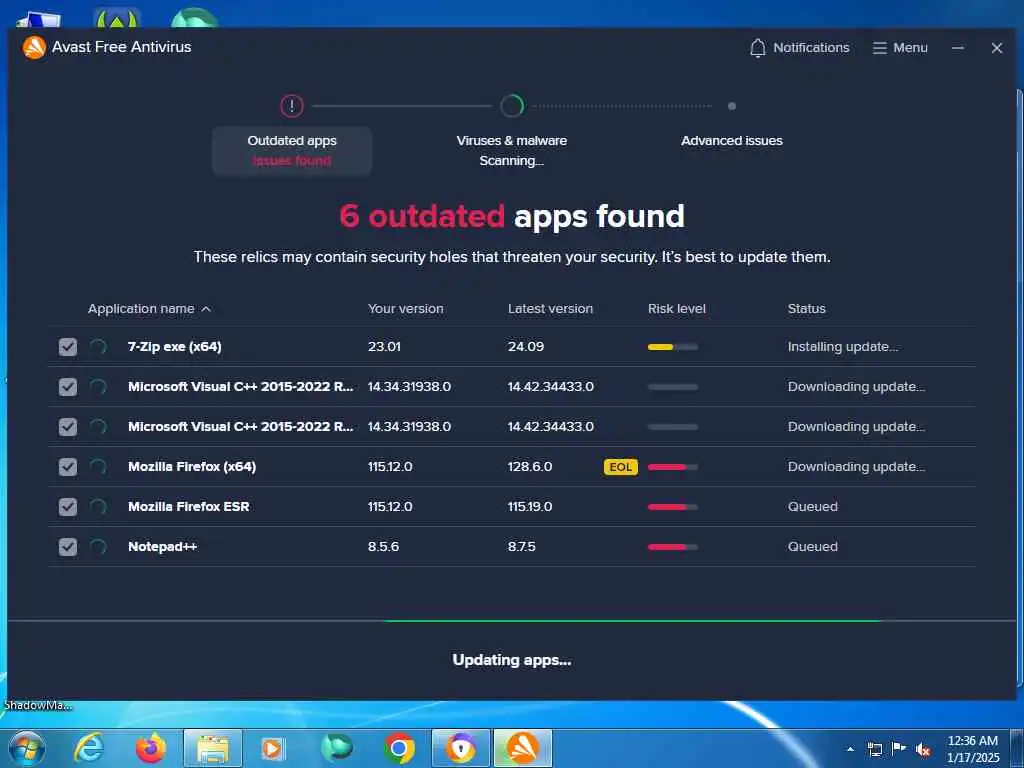
Task: Click the Status column header
Action: [807, 309]
